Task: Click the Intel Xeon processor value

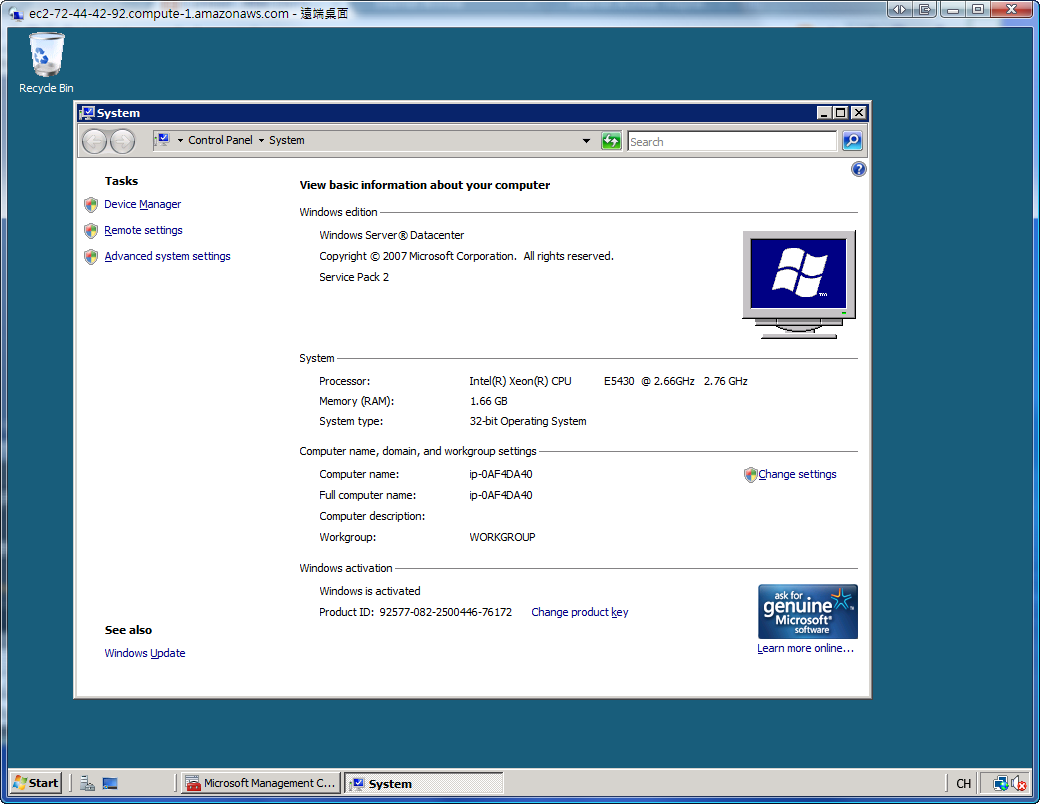Action: click(x=608, y=381)
